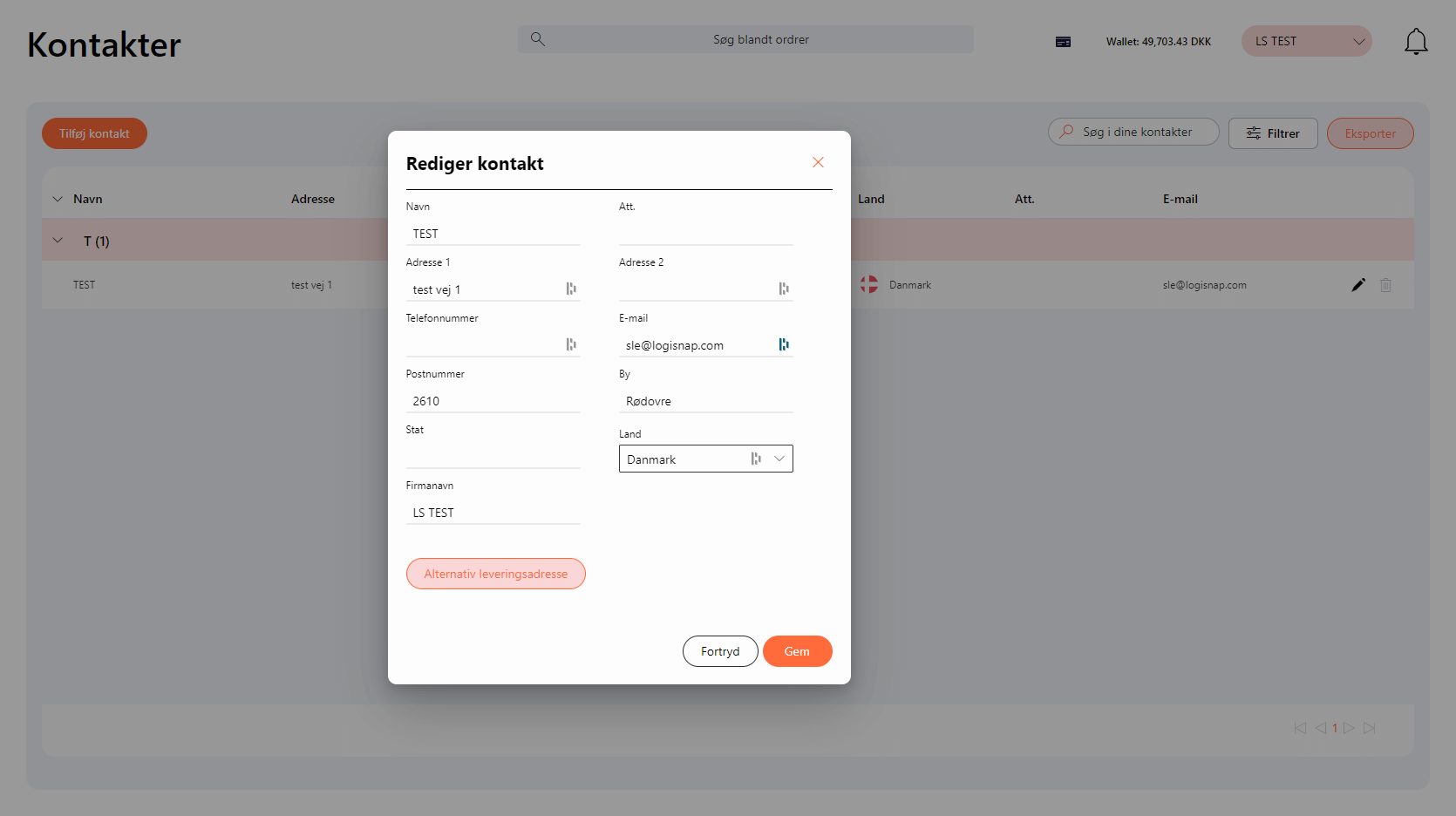This screenshot has height=816, width=1456.
Task: Open the Land country dropdown showing Danmark
Action: [x=779, y=459]
